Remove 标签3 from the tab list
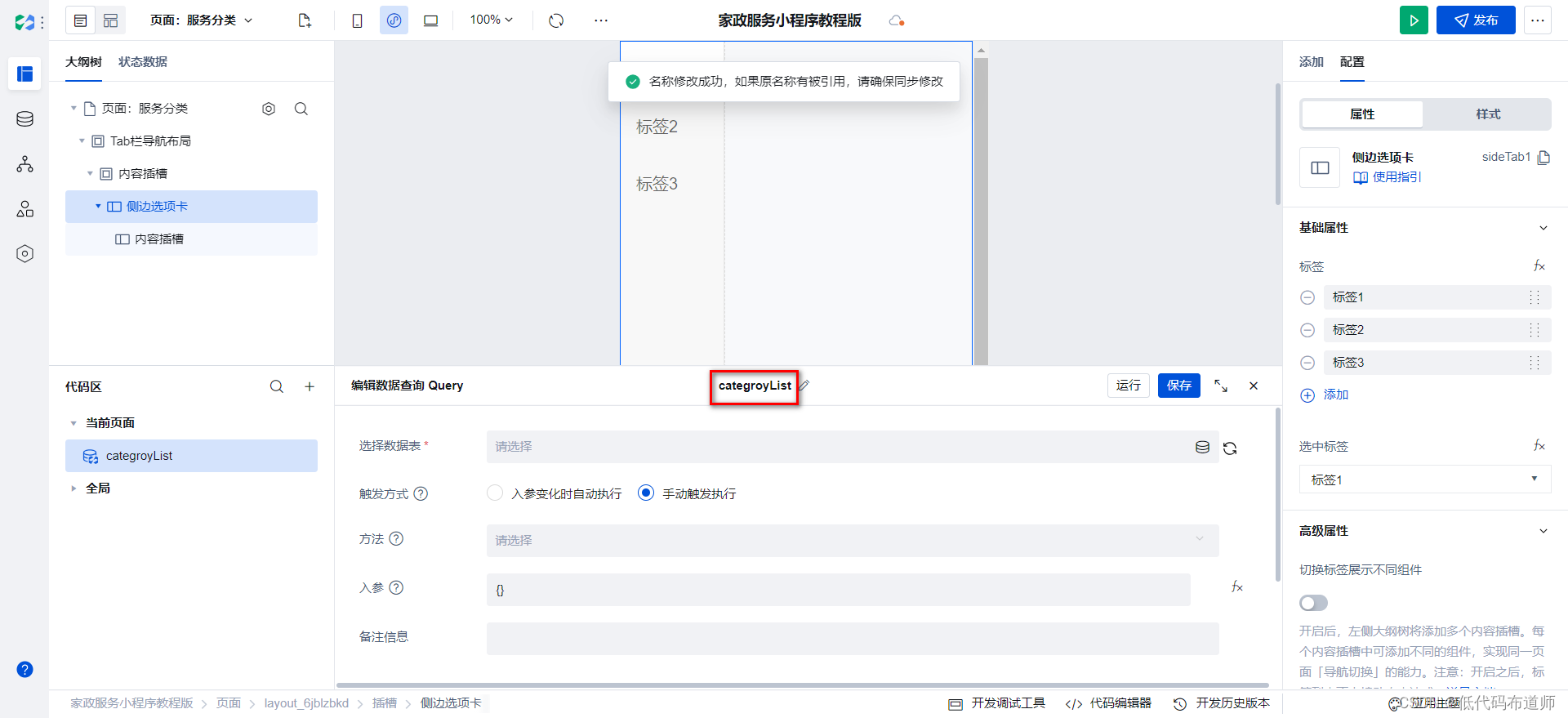The width and height of the screenshot is (1568, 718). pos(1307,363)
